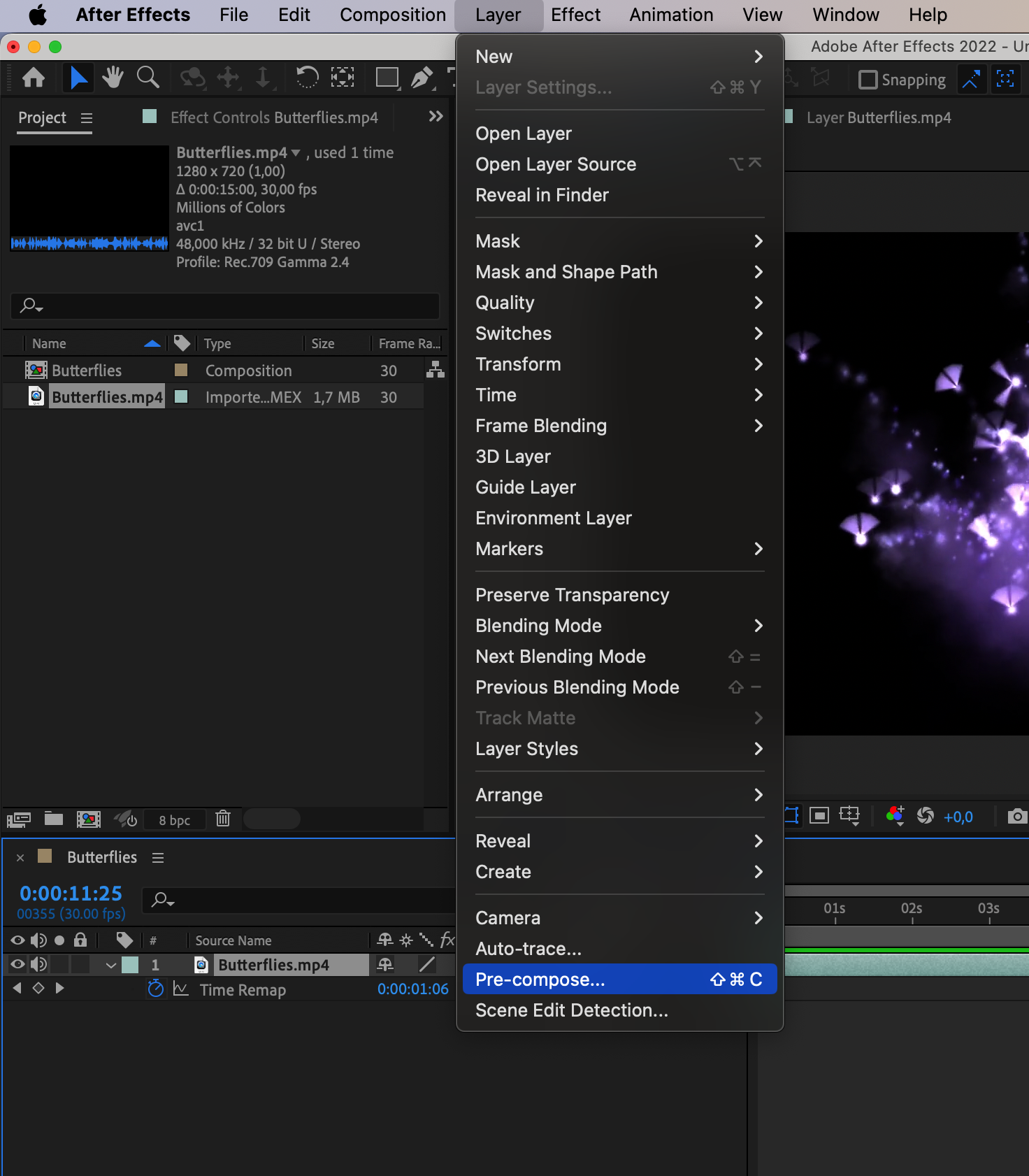1029x1176 pixels.
Task: Select the Pen tool
Action: [x=422, y=78]
